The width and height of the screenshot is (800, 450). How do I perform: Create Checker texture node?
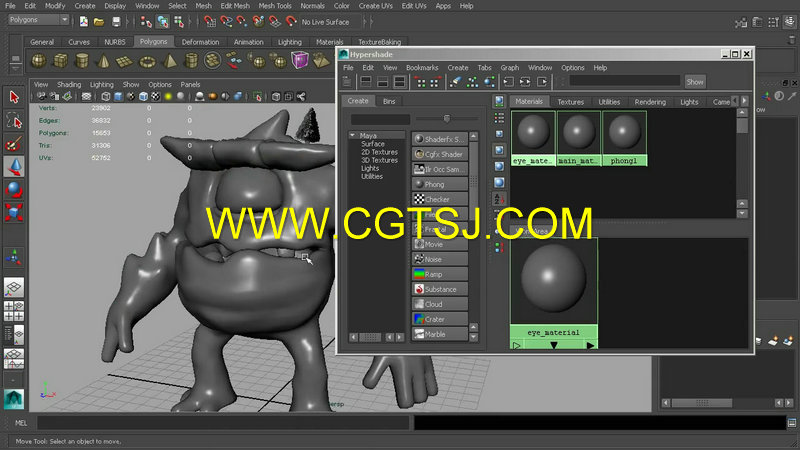pos(440,199)
